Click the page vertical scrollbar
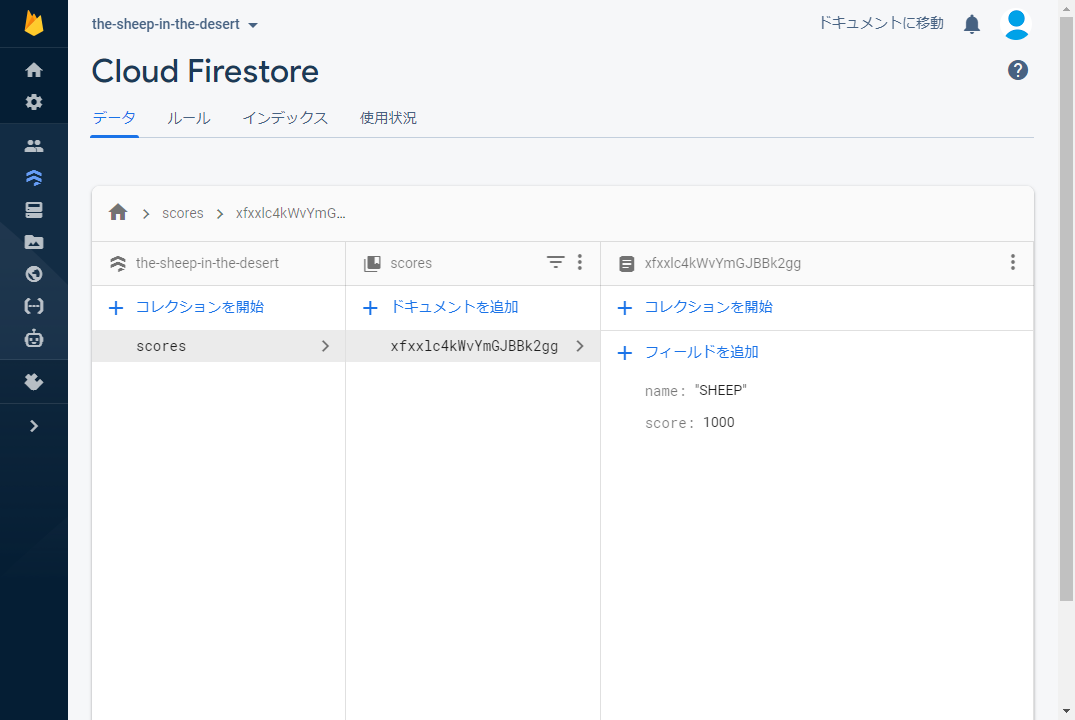Viewport: 1075px width, 720px height. 1066,309
